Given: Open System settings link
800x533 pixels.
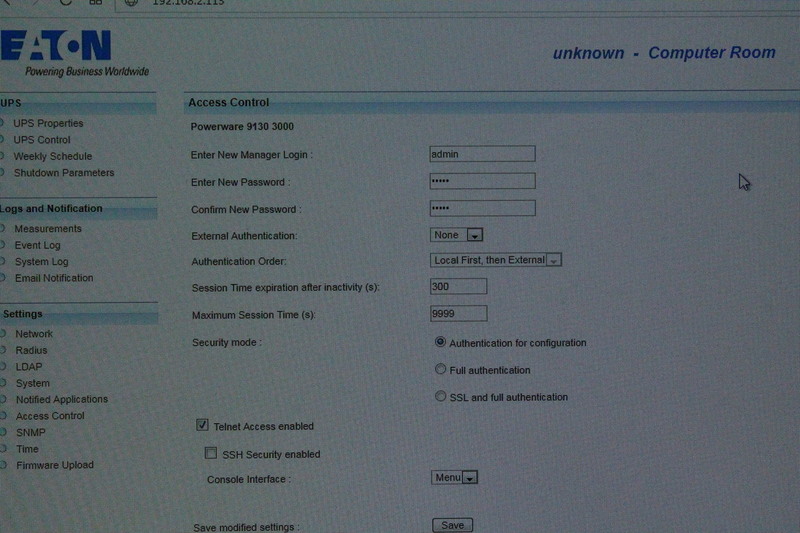Looking at the screenshot, I should [x=33, y=383].
